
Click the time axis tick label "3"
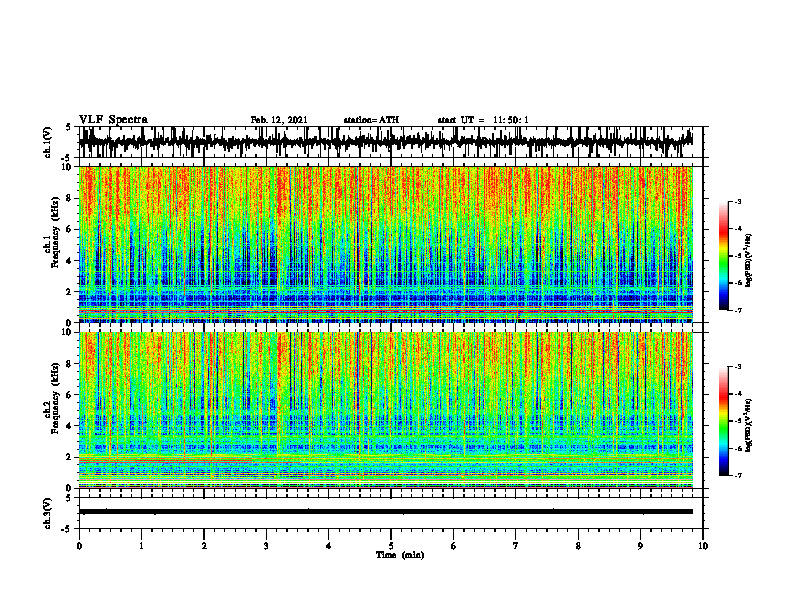(x=266, y=546)
